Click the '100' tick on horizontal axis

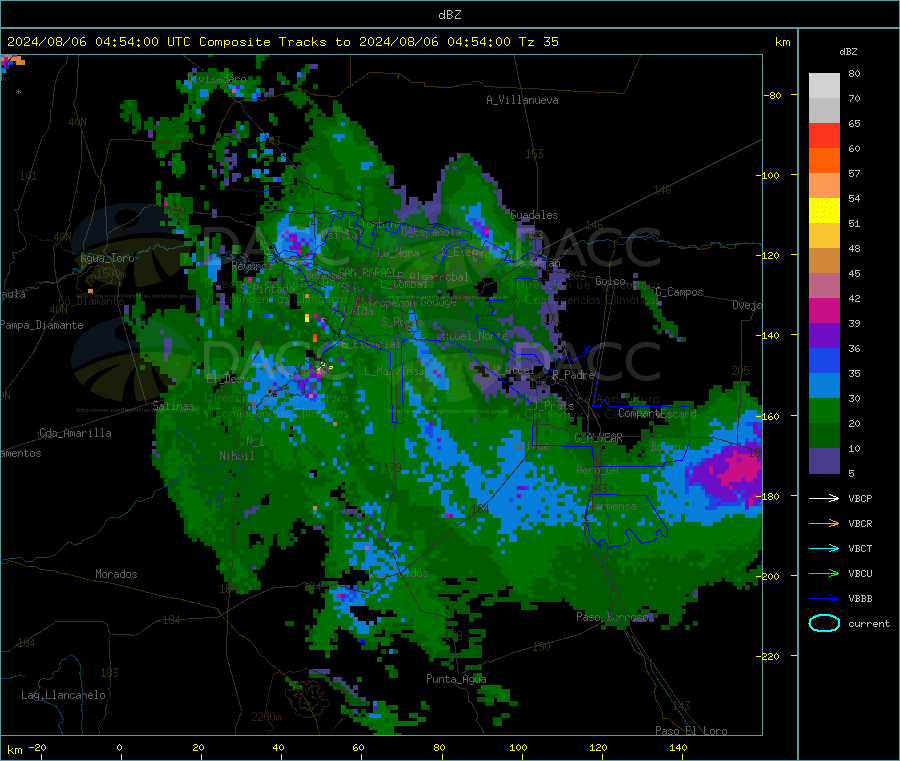point(518,747)
